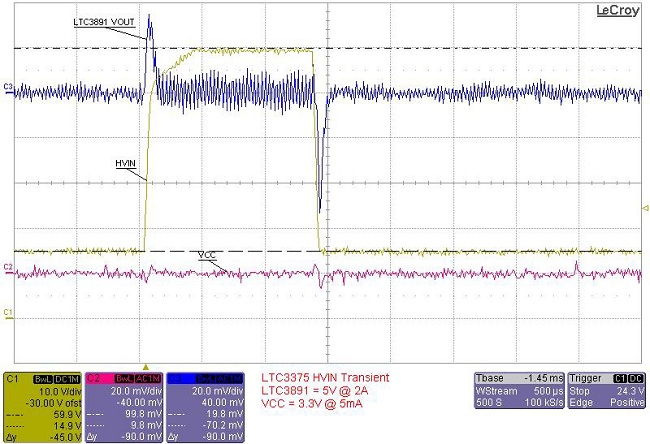Click the C3 cursor reading 19.8 mV
650x444 pixels.
coord(226,414)
